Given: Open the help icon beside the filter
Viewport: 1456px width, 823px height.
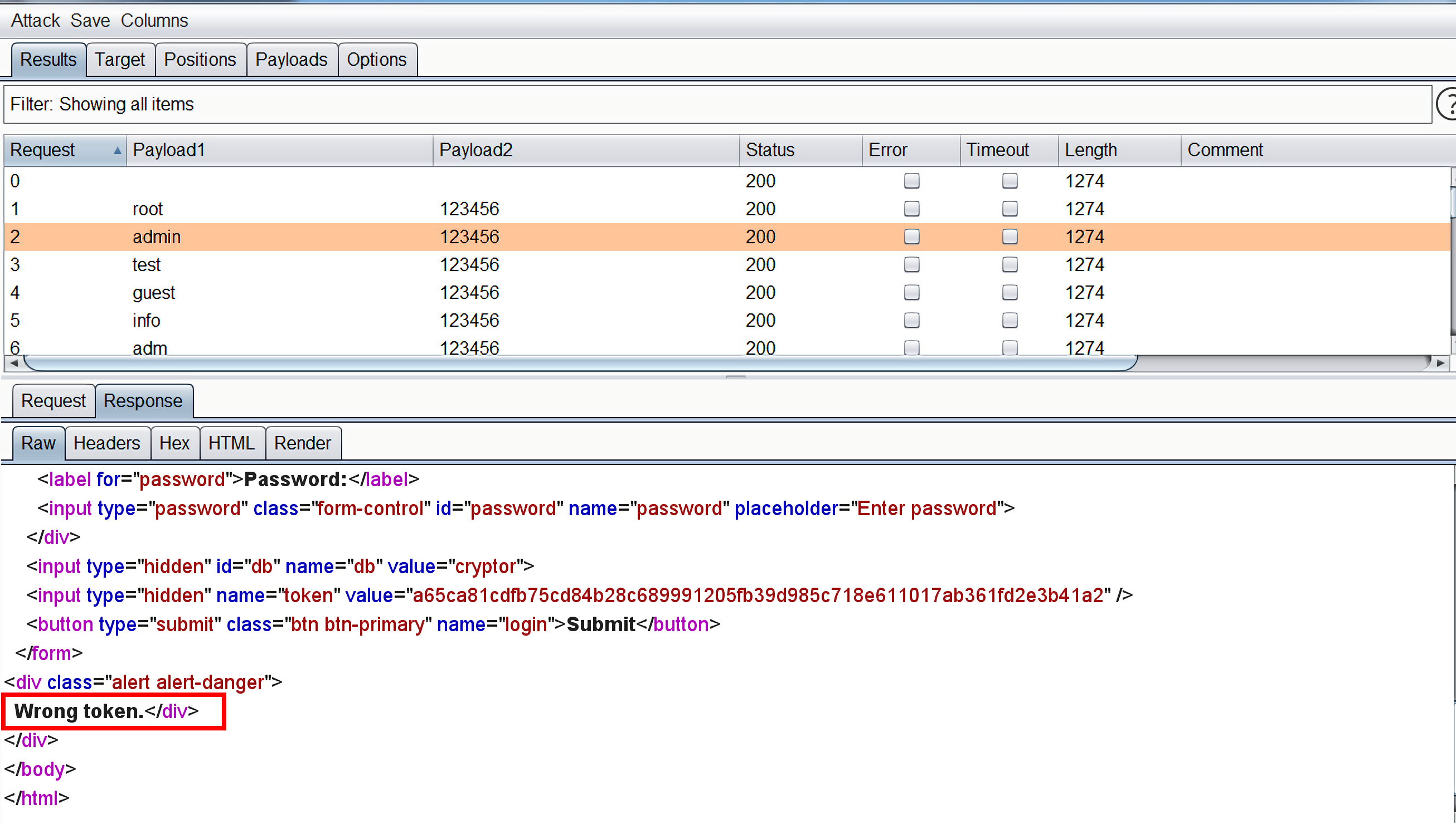Looking at the screenshot, I should [x=1447, y=104].
